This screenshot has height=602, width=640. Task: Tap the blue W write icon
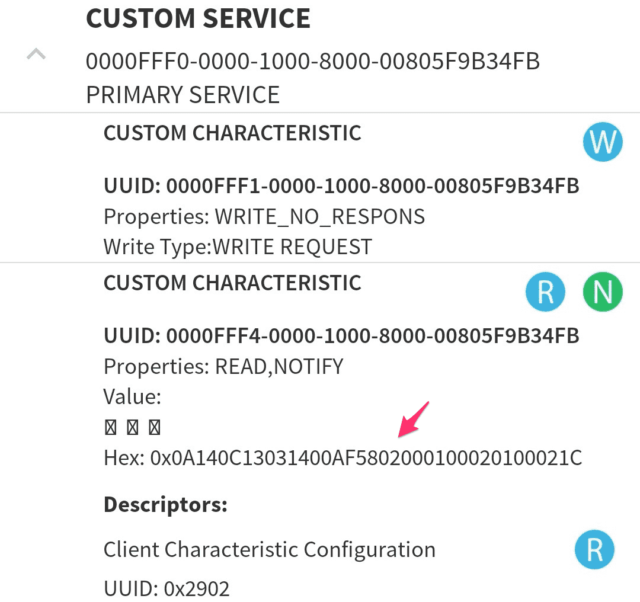pyautogui.click(x=602, y=142)
